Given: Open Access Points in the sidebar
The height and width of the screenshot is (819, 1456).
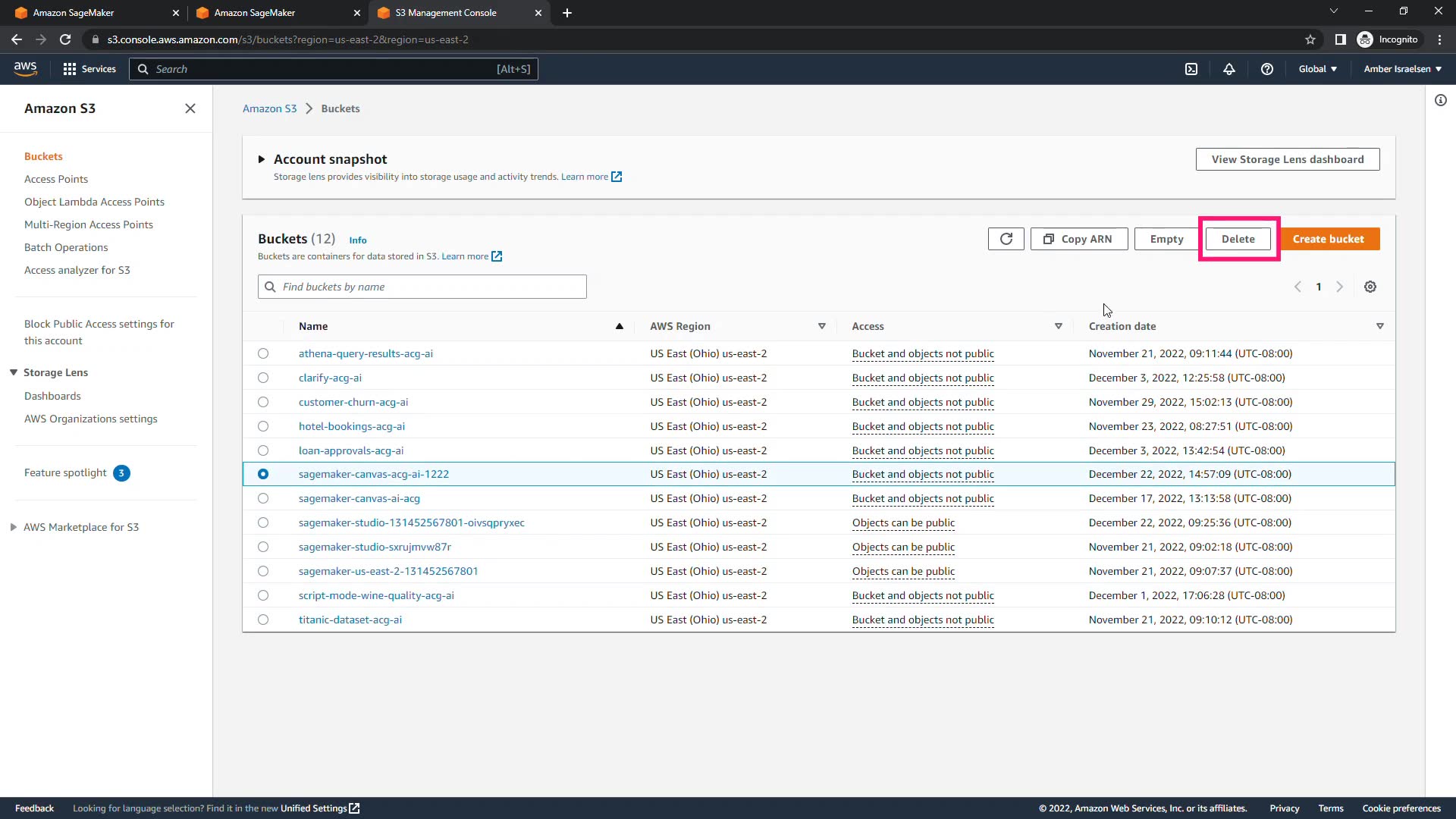Looking at the screenshot, I should click(56, 179).
